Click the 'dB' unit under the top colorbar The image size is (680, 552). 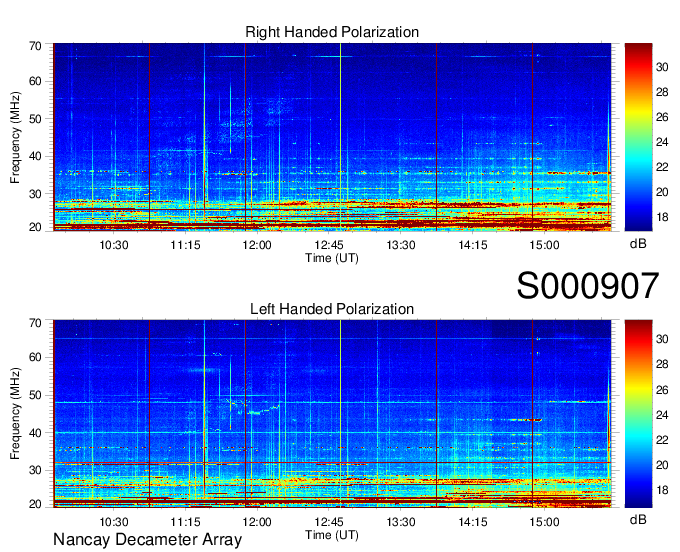coord(638,244)
